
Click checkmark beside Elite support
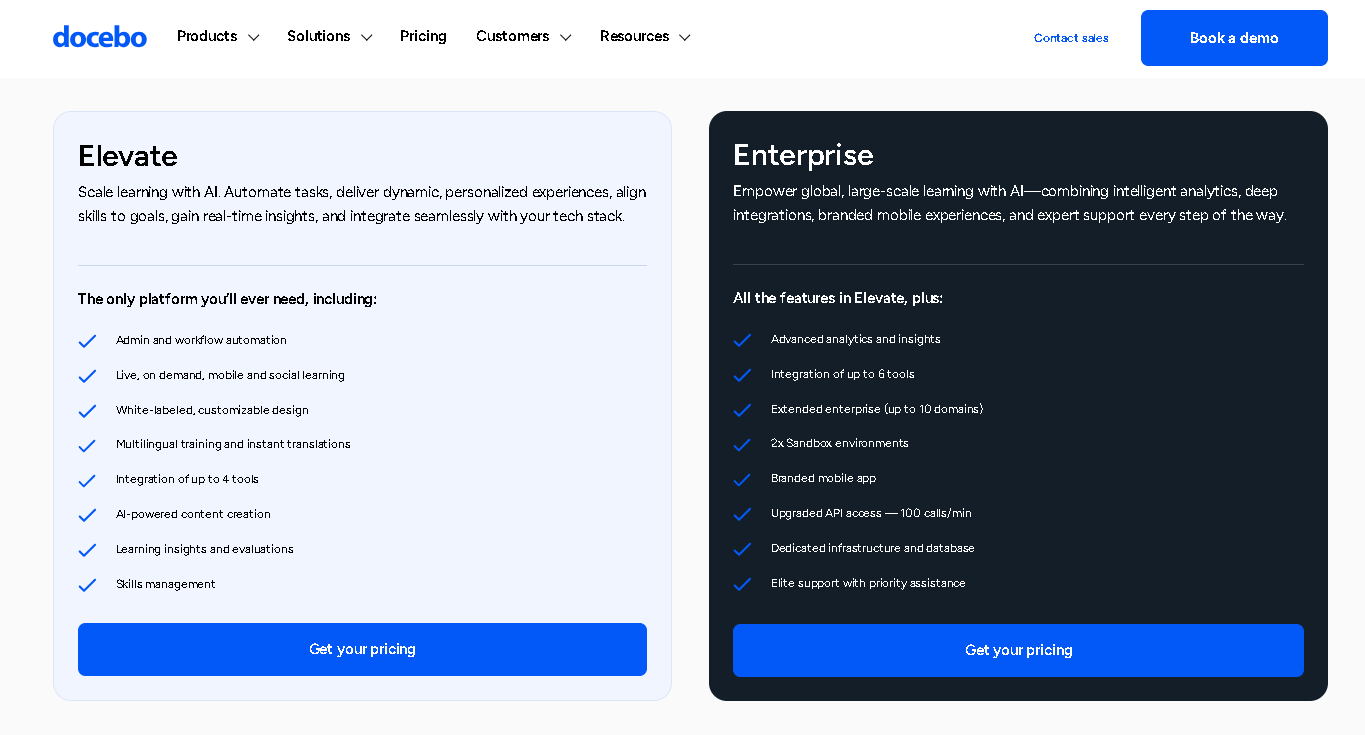(x=742, y=584)
